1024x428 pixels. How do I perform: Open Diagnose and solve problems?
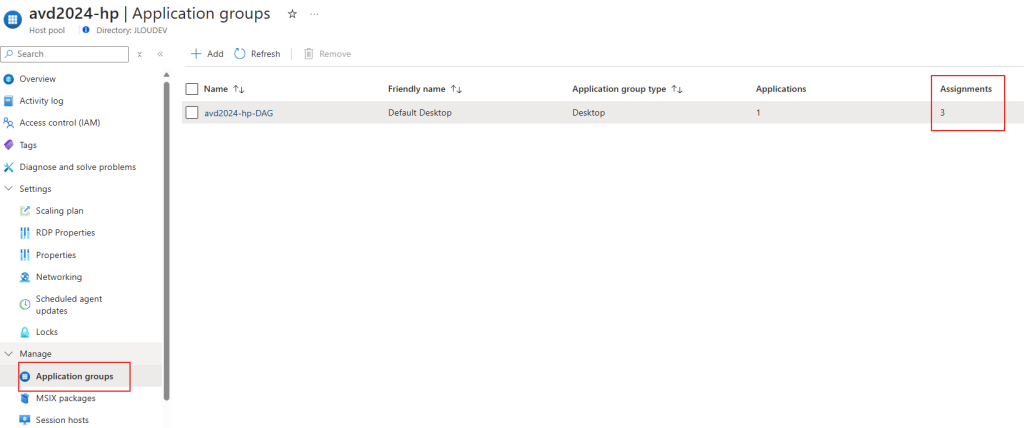(78, 167)
